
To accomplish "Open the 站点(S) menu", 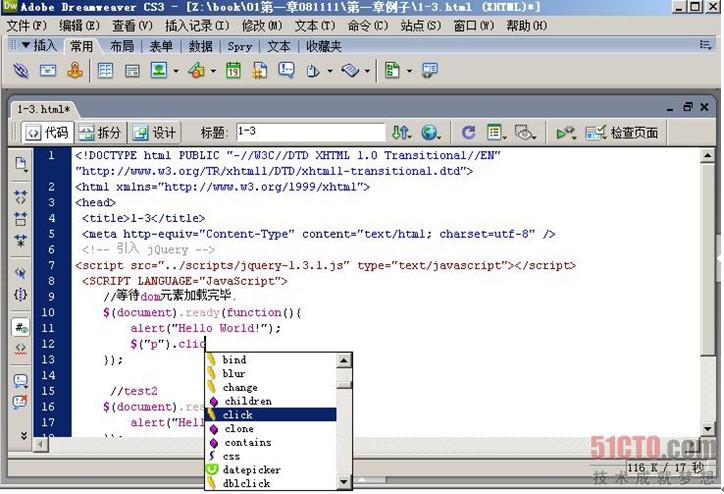I will click(x=421, y=26).
